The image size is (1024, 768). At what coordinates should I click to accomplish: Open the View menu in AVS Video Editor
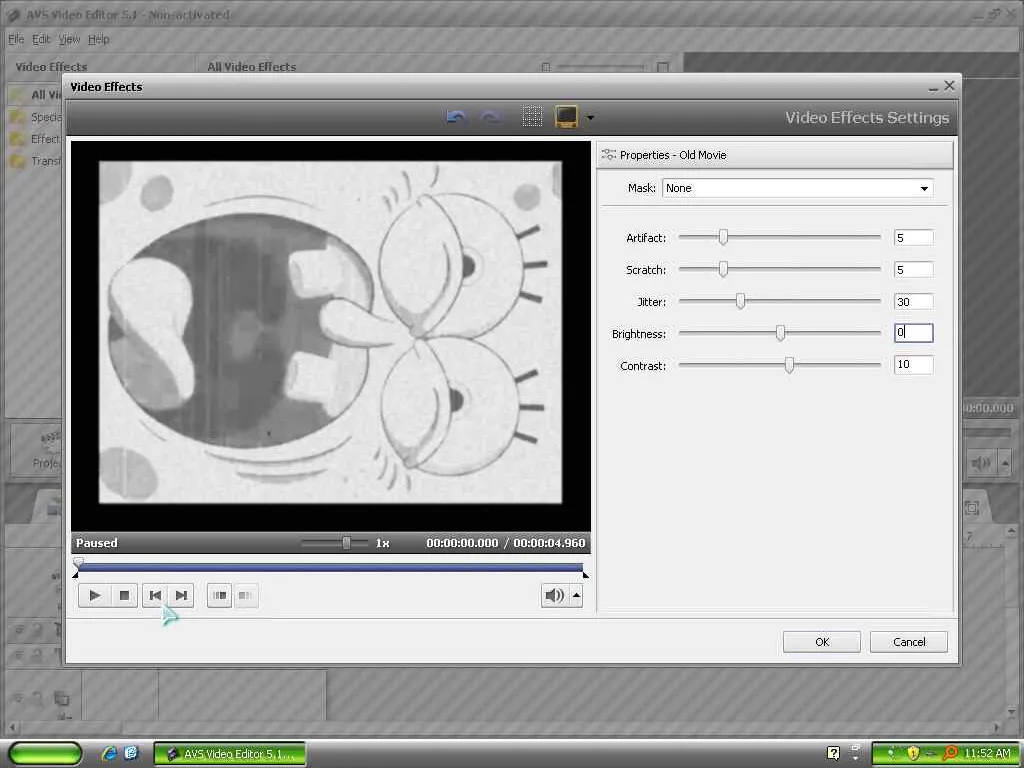(x=69, y=40)
